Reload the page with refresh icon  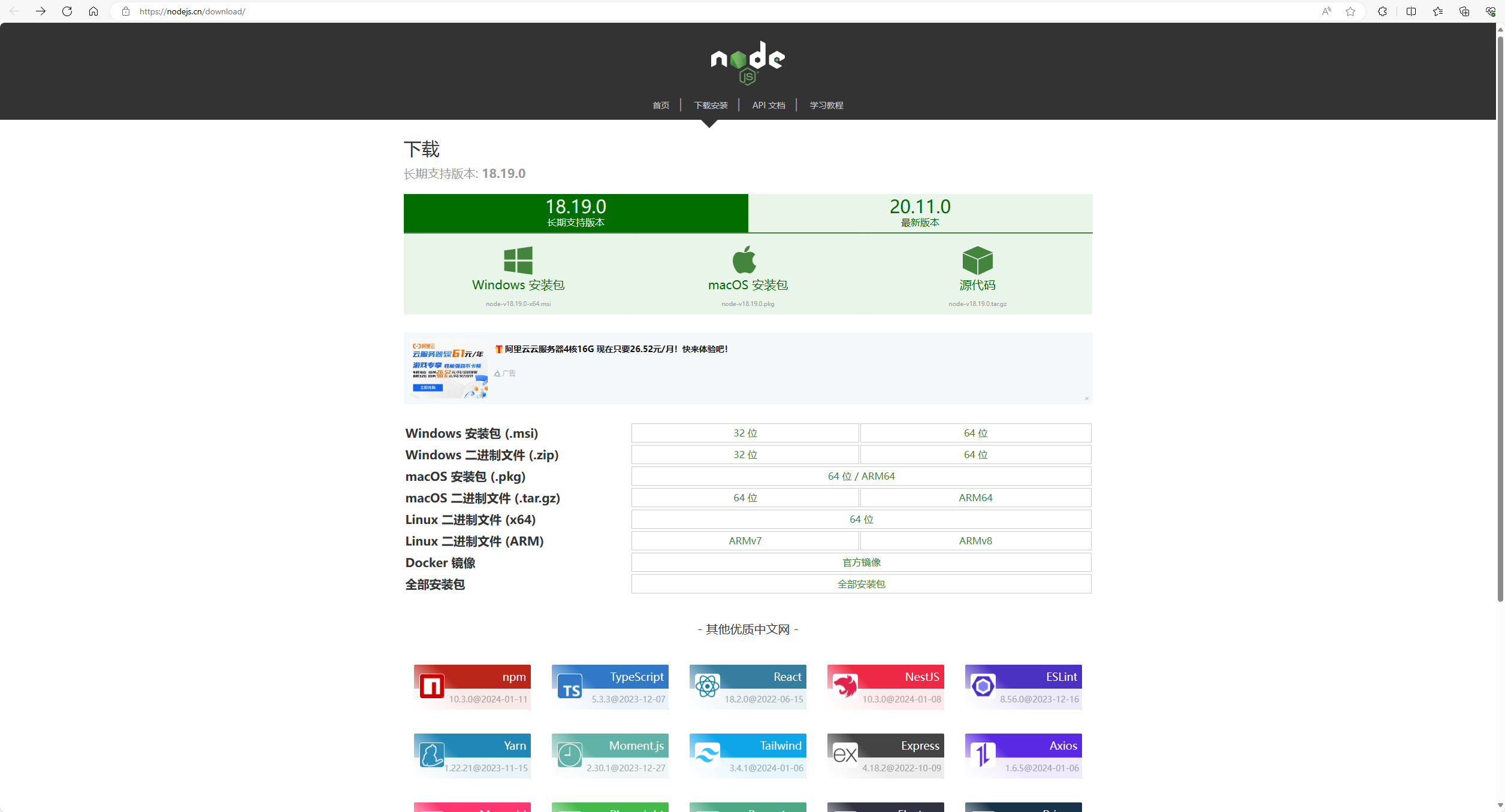point(67,11)
